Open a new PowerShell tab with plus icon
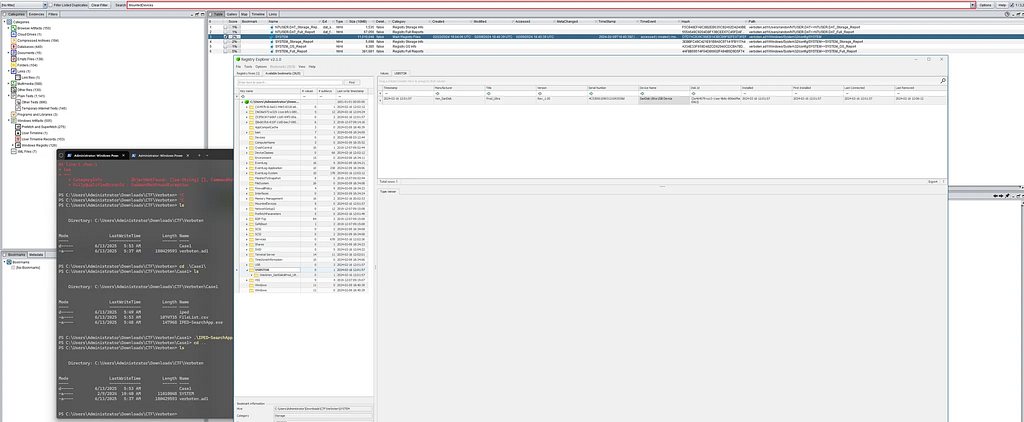 point(199,155)
